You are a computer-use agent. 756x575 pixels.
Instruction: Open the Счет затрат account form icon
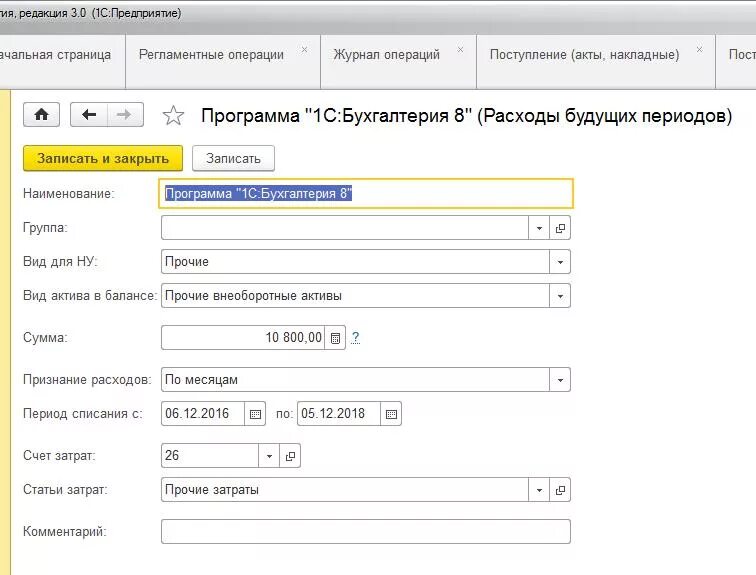(290, 456)
